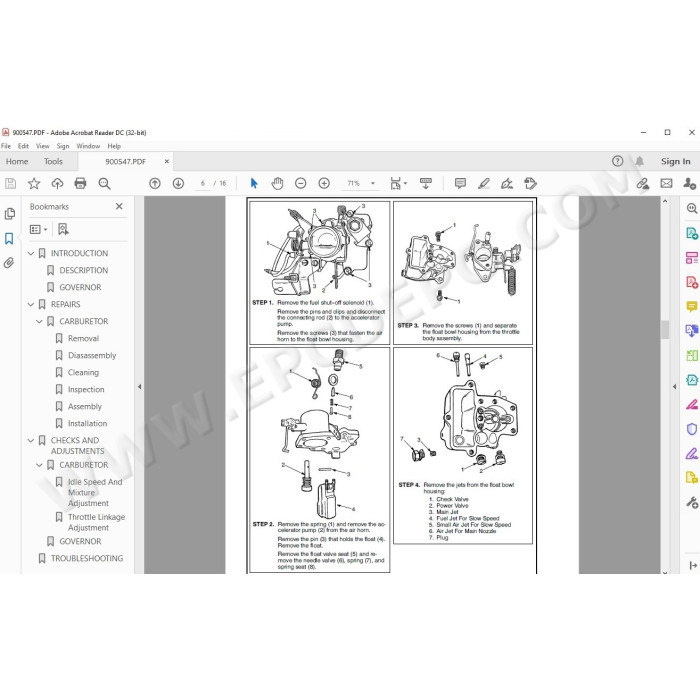Add a sticky note comment
The image size is (700, 700).
point(460,183)
